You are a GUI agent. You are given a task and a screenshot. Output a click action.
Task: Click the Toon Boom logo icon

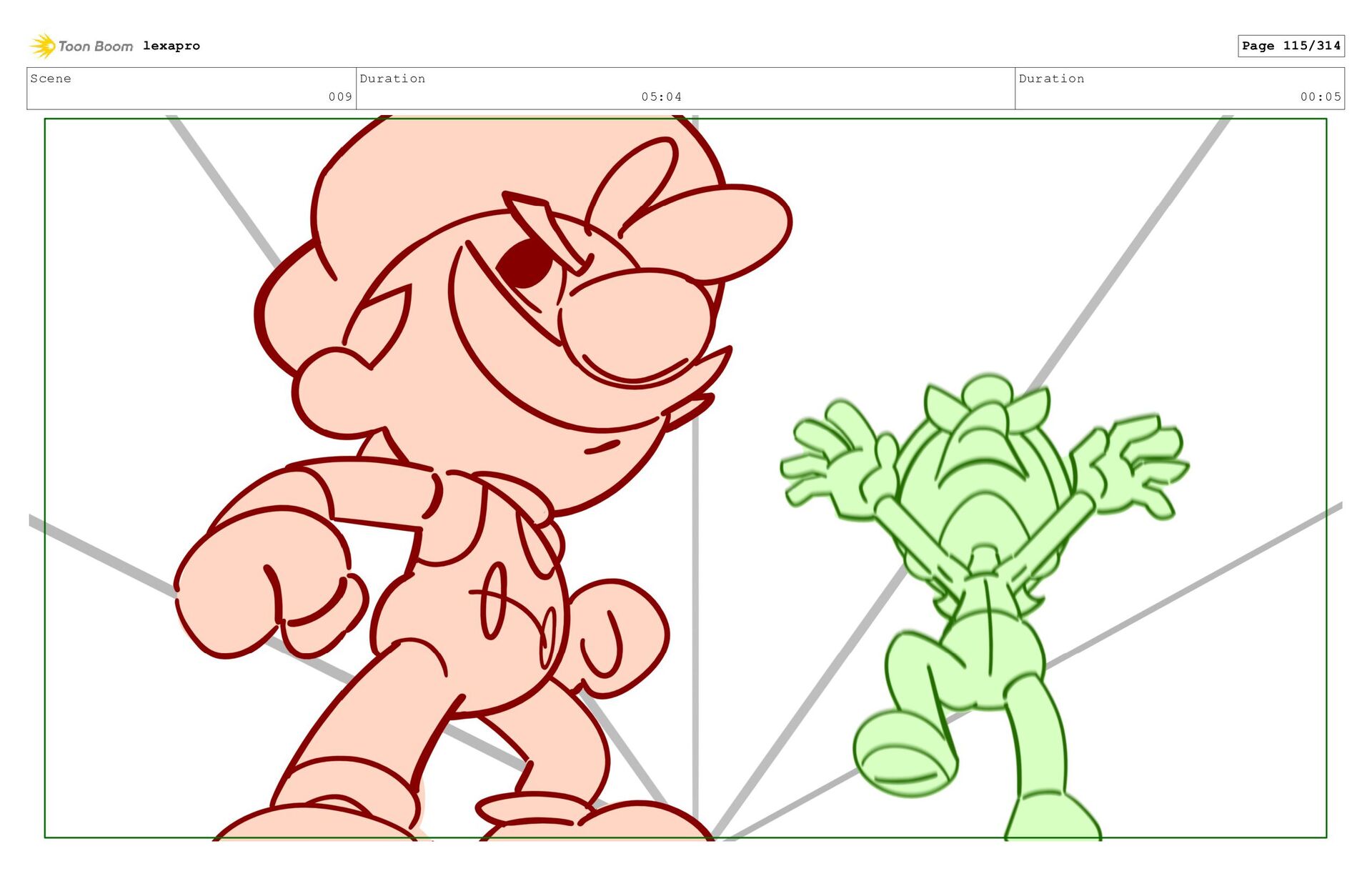43,46
